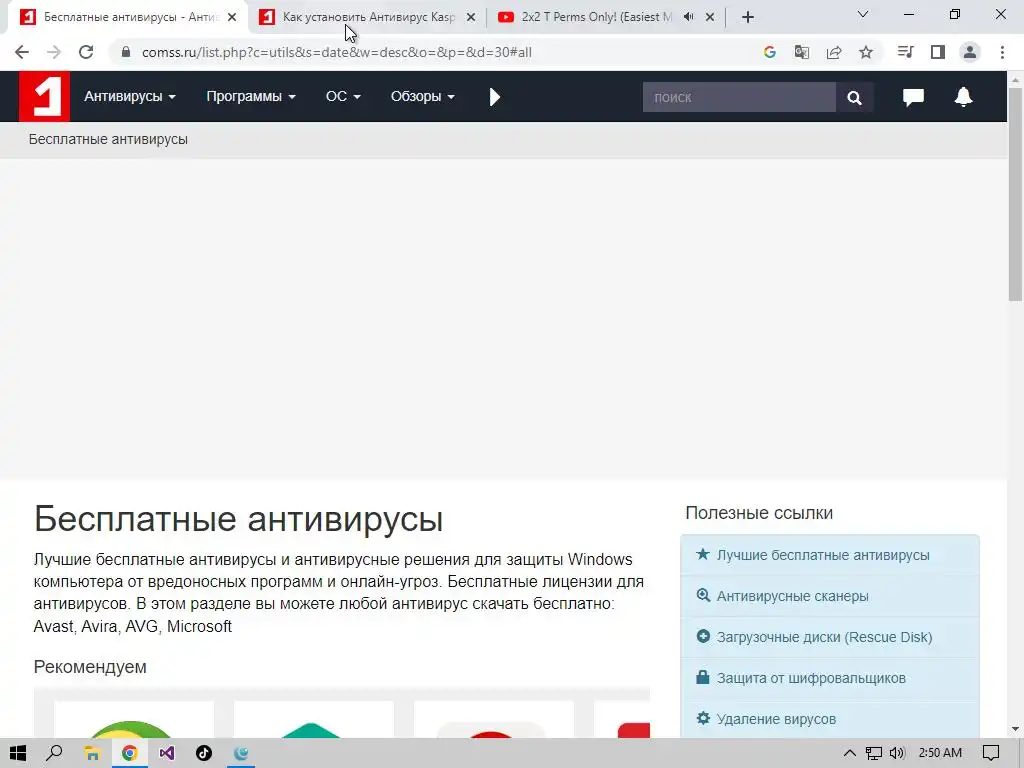Expand the Обзоры dropdown menu
1024x768 pixels.
click(x=423, y=96)
